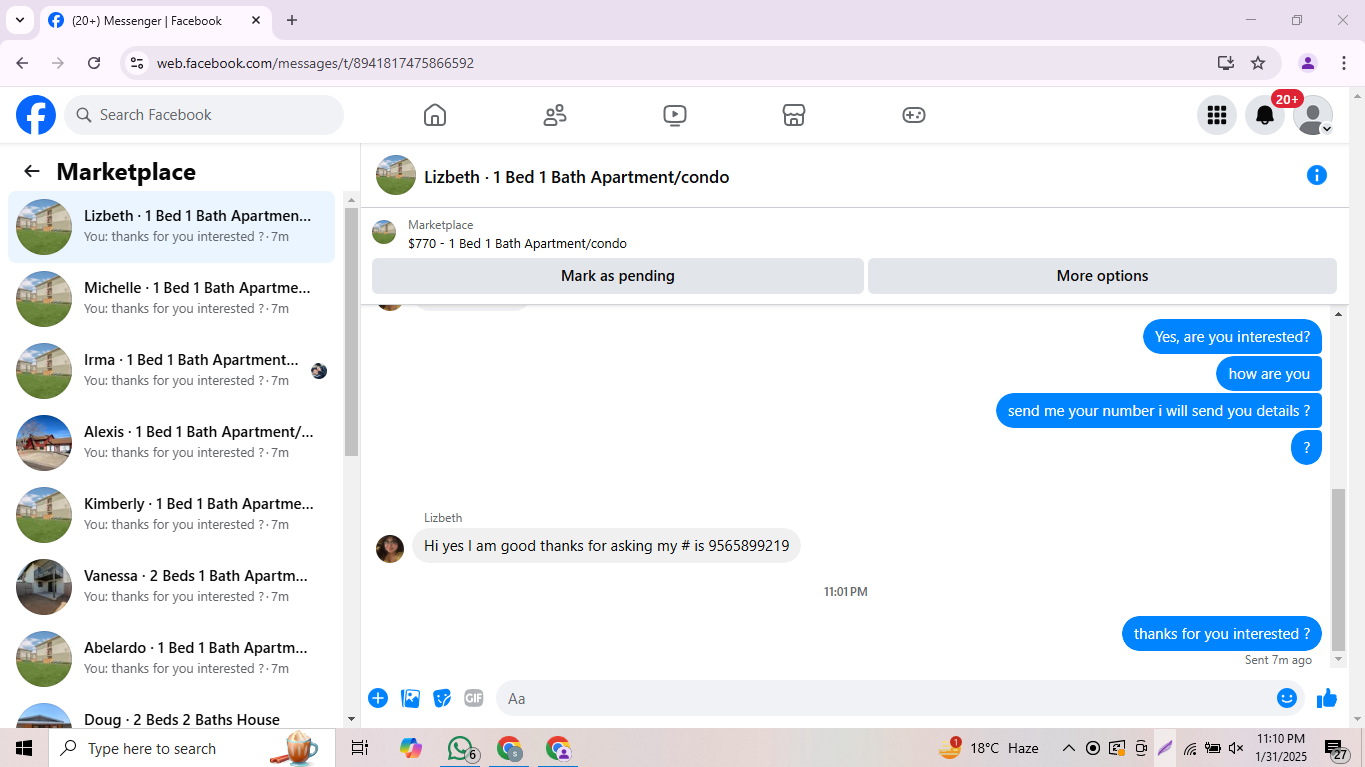Click the 'thanks for you interested ?' bubble
This screenshot has width=1365, height=767.
point(1222,634)
